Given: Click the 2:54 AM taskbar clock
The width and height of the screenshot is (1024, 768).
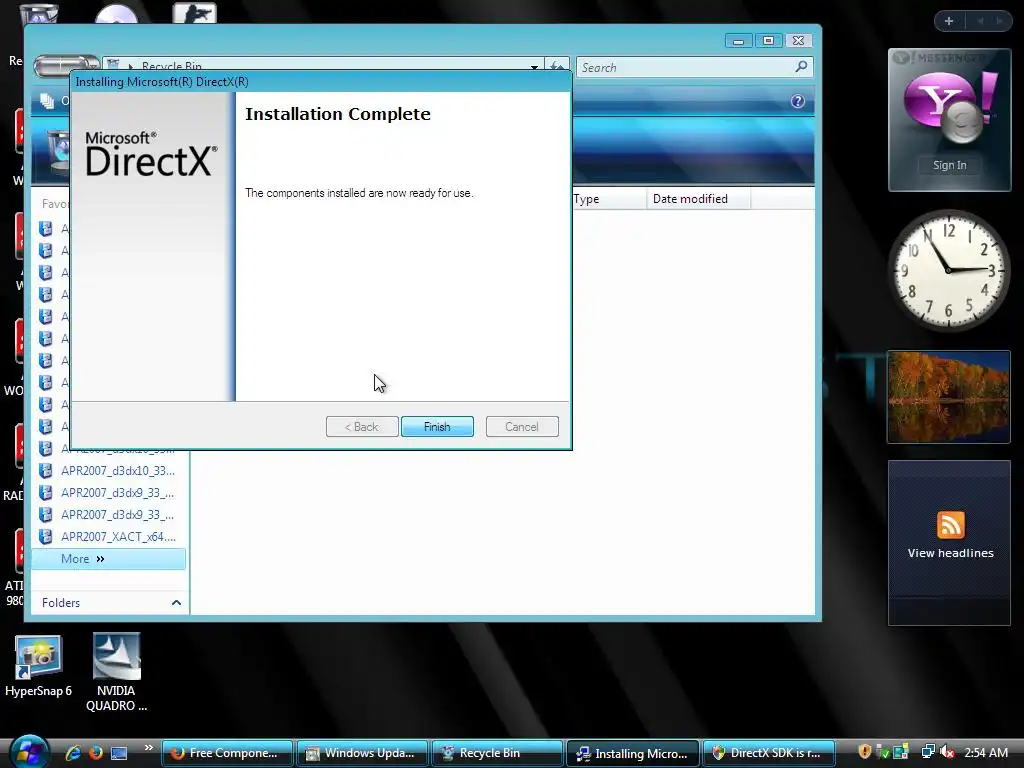Looking at the screenshot, I should tap(986, 752).
